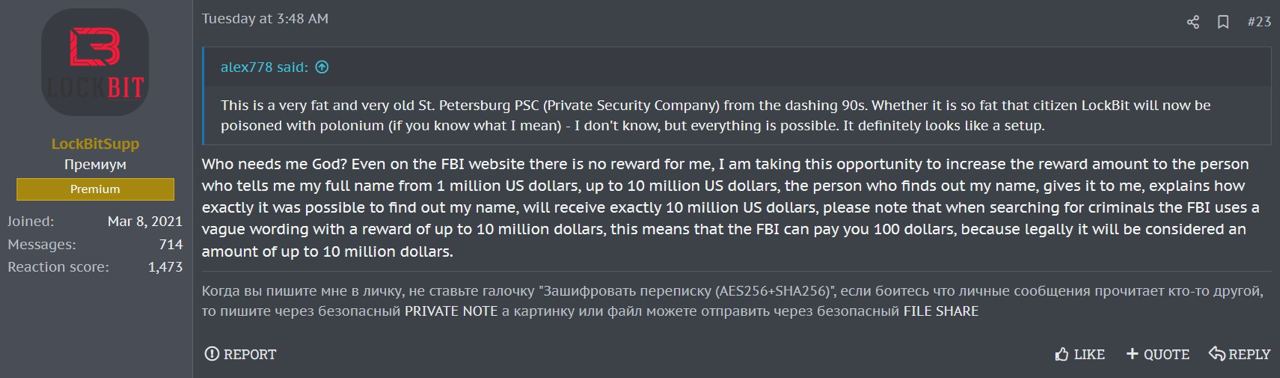Click the LockBit avatar image
The height and width of the screenshot is (378, 1280).
pos(95,62)
